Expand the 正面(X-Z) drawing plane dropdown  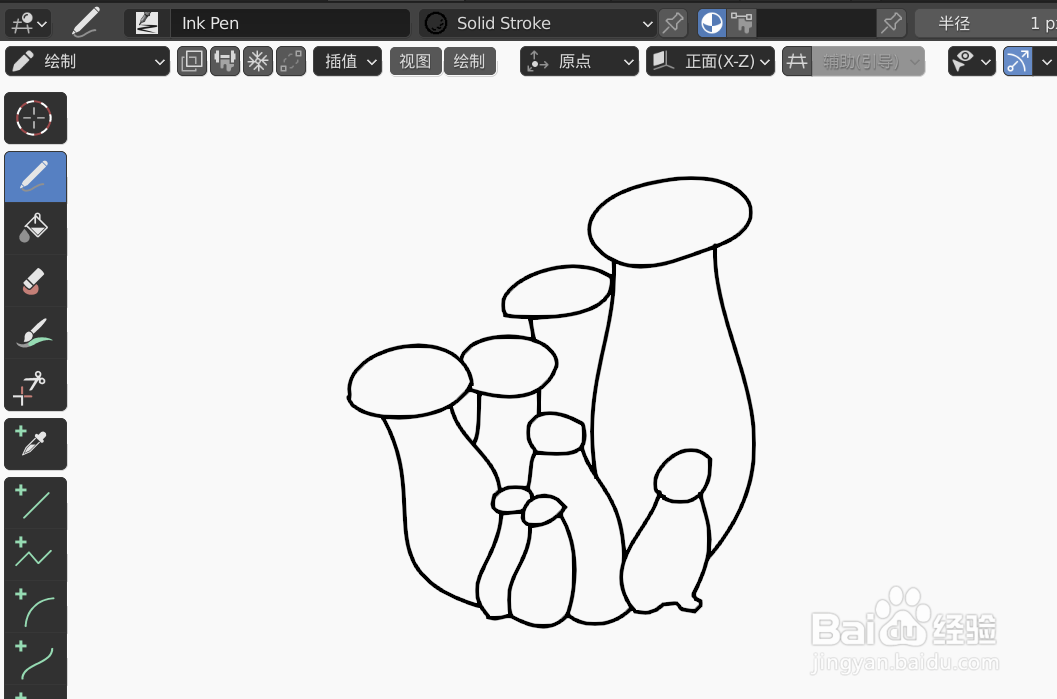[x=710, y=61]
